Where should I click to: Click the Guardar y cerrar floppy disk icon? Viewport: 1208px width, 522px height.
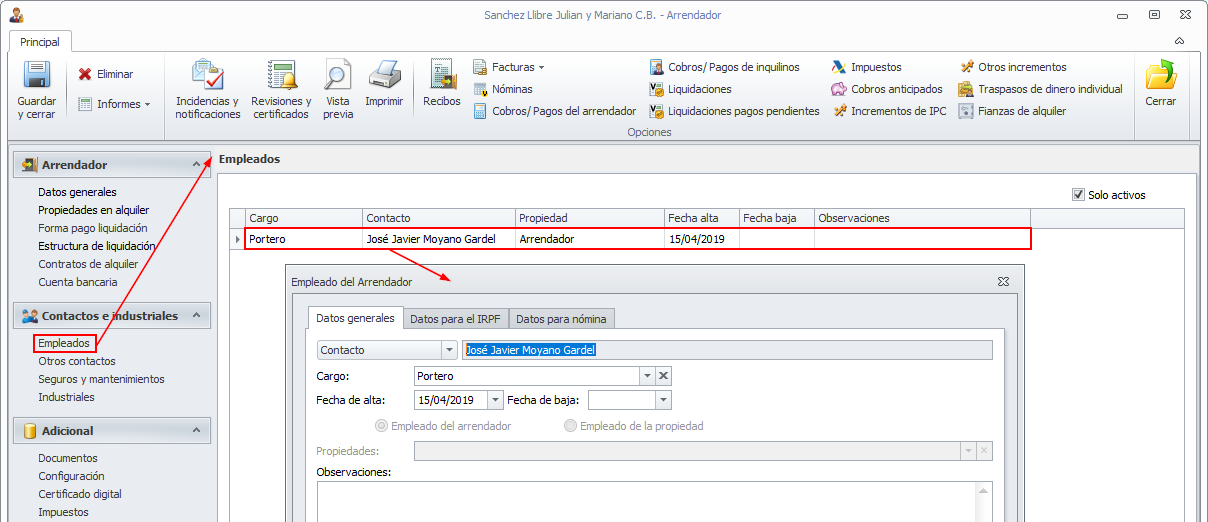(x=37, y=76)
